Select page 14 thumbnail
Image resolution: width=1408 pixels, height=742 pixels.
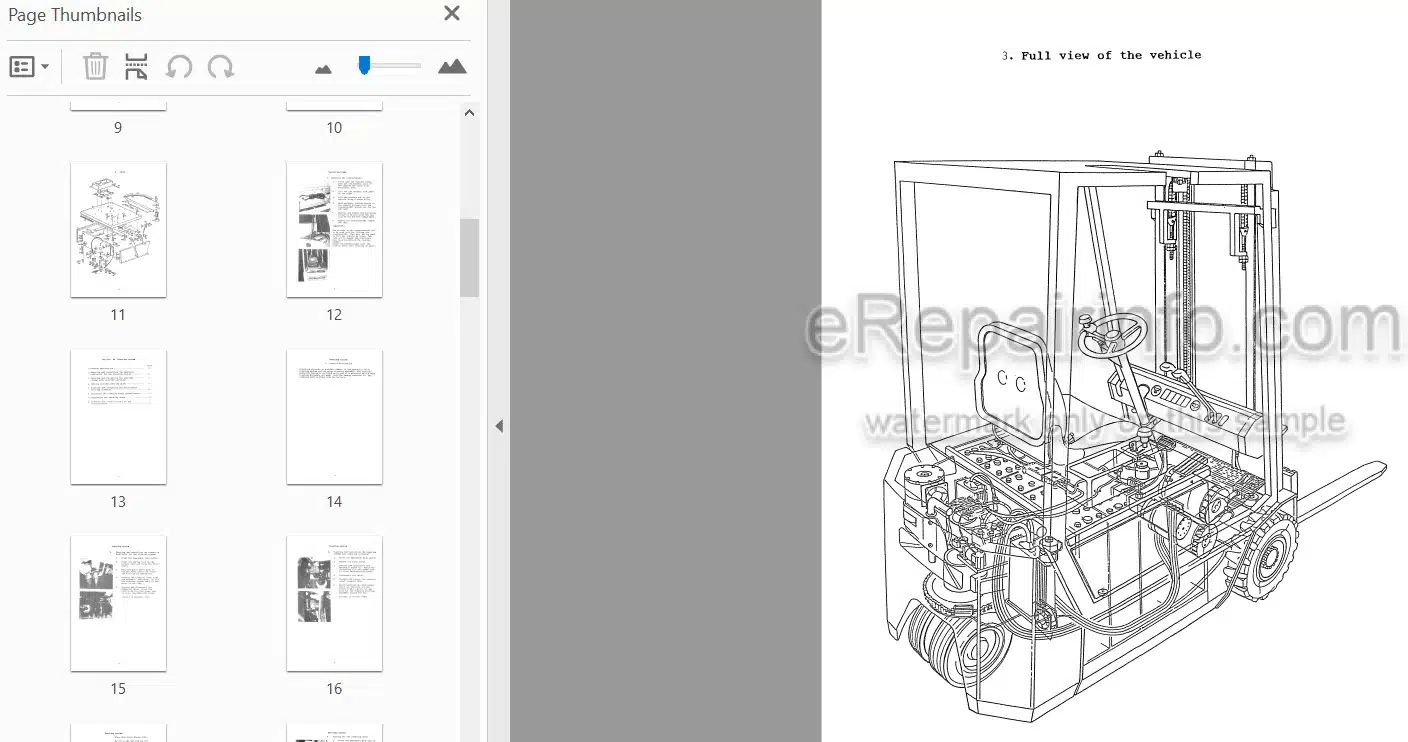[334, 417]
